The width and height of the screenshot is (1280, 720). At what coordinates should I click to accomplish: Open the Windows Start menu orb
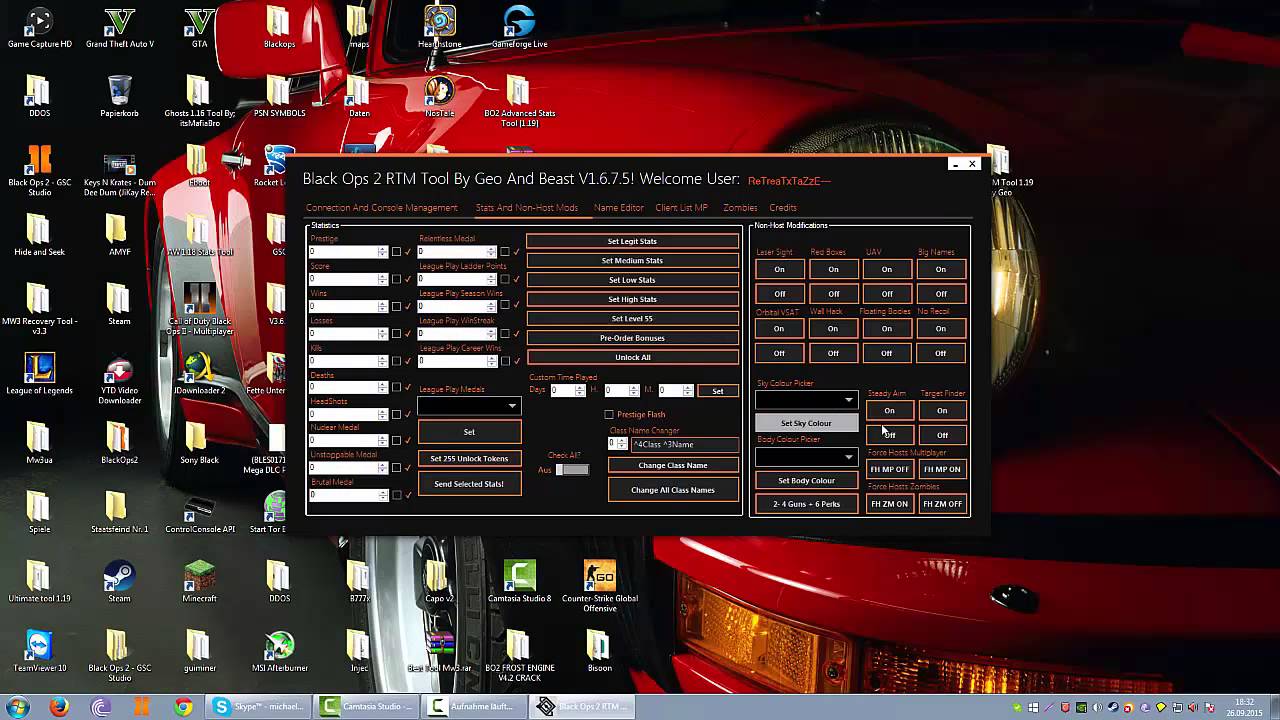pyautogui.click(x=17, y=707)
